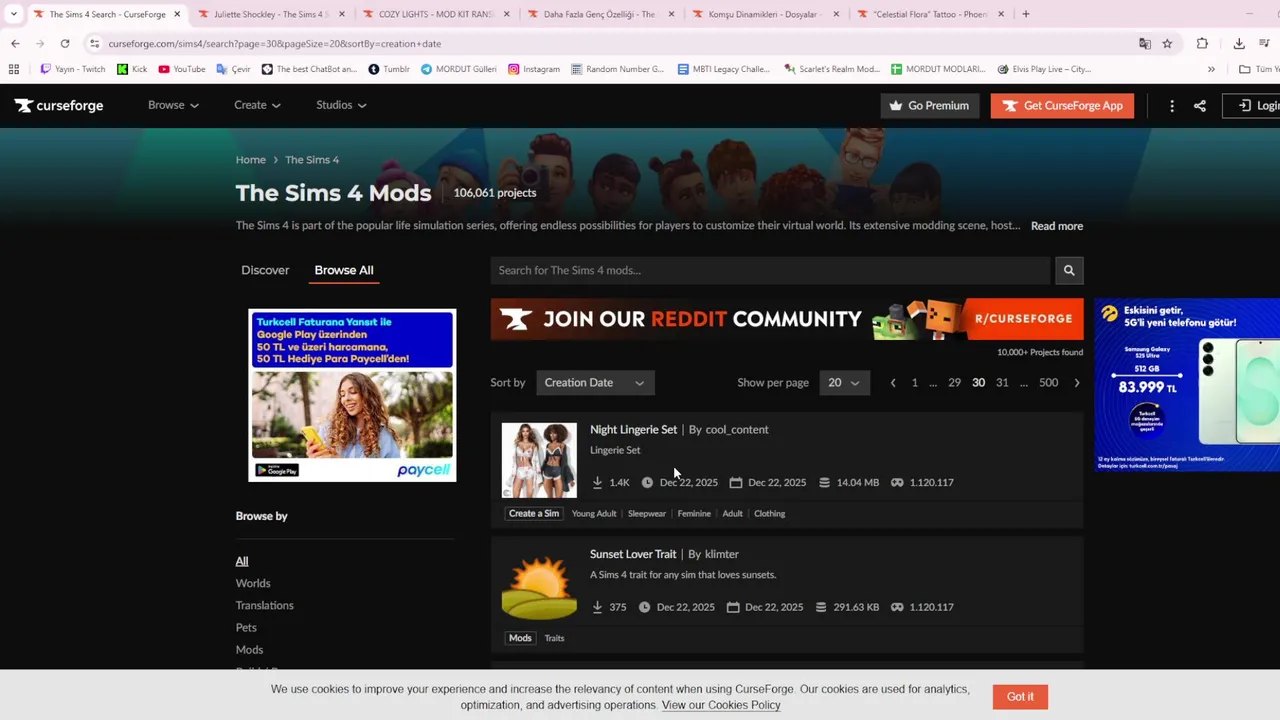Open a new browser tab

tap(1026, 14)
